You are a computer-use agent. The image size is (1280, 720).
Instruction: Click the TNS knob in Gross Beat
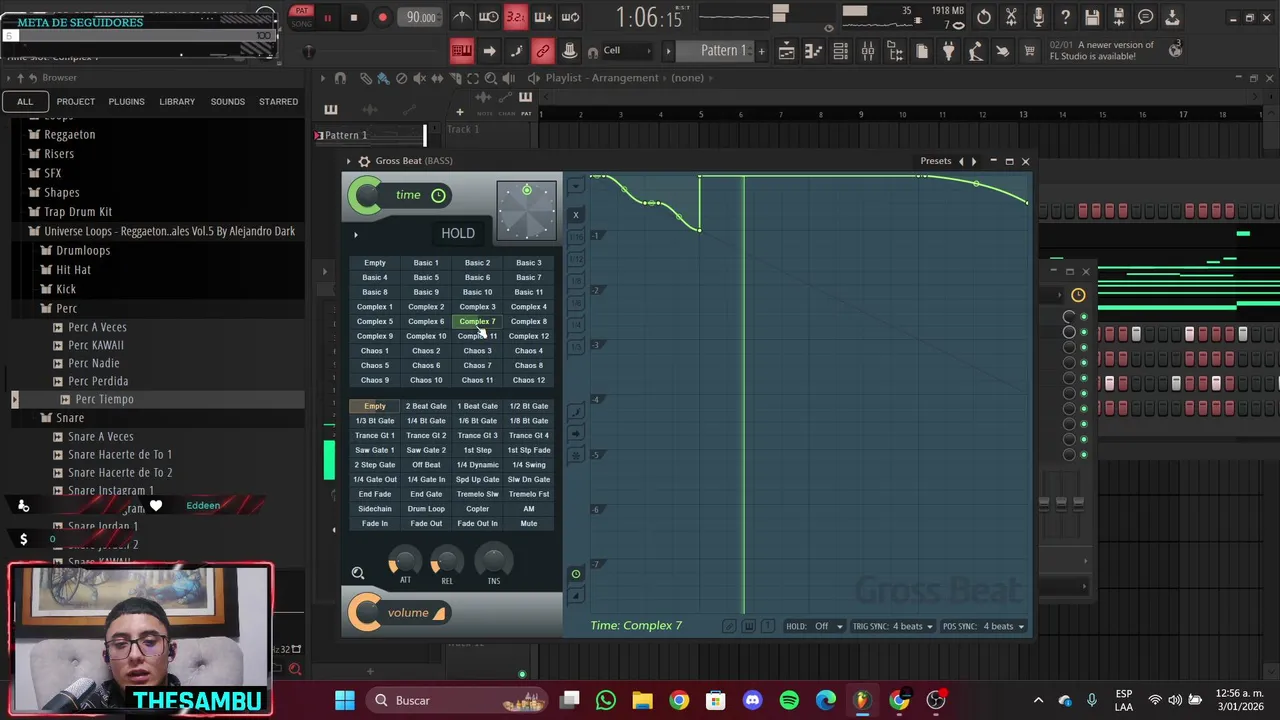(x=493, y=561)
